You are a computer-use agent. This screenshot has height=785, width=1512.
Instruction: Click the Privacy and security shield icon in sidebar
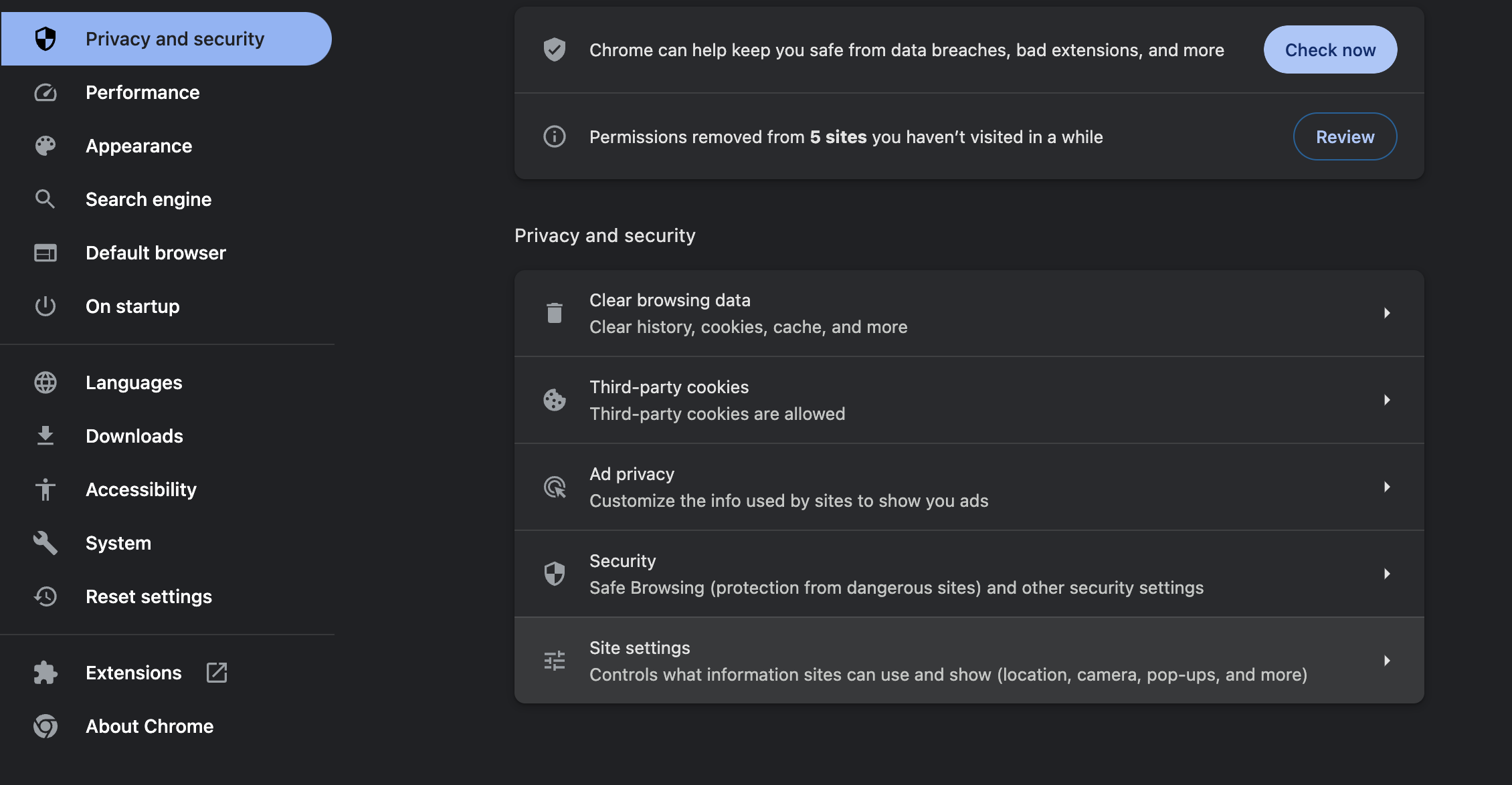(45, 39)
